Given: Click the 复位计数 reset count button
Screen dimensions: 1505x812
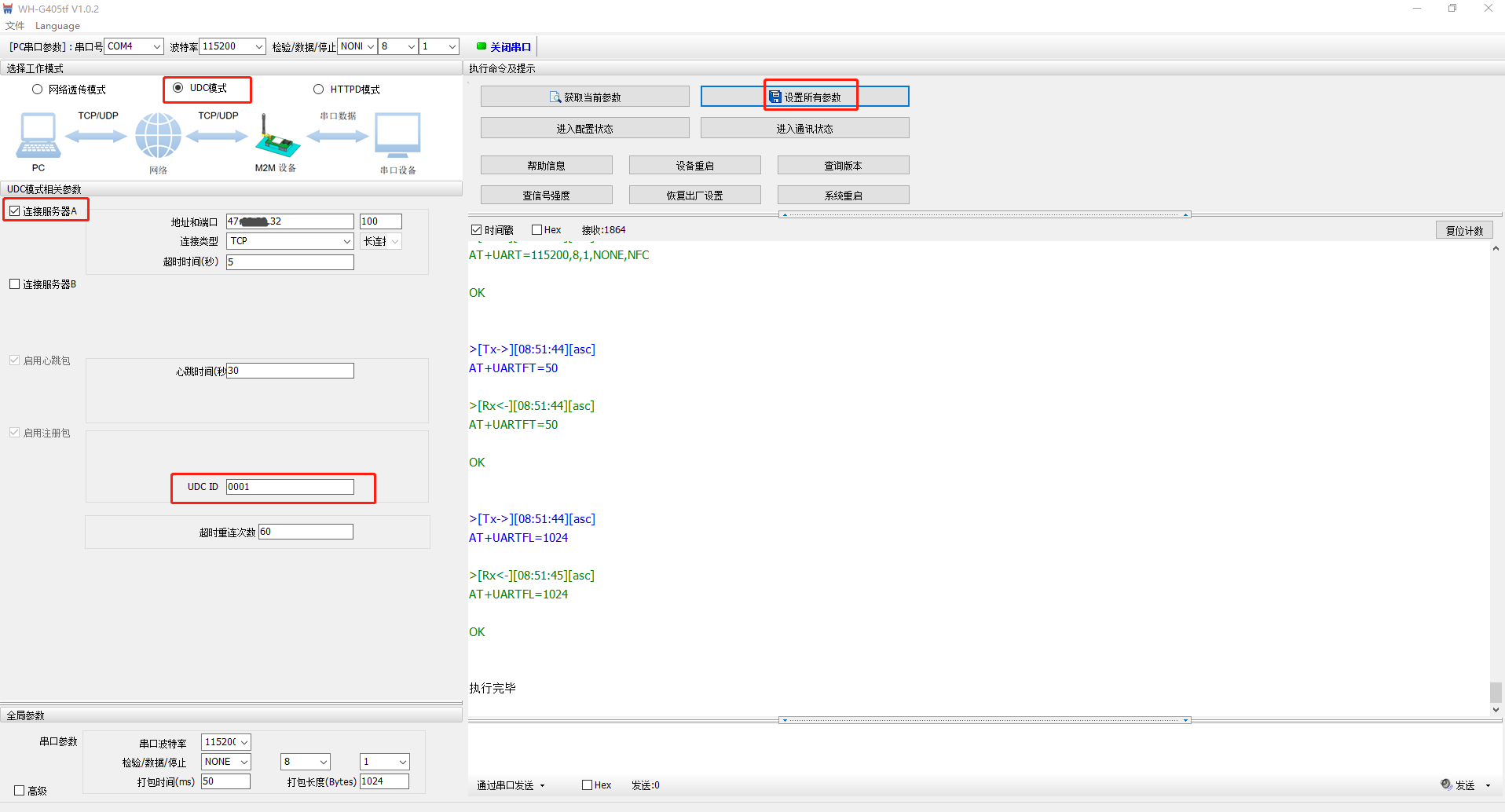Looking at the screenshot, I should [1464, 230].
